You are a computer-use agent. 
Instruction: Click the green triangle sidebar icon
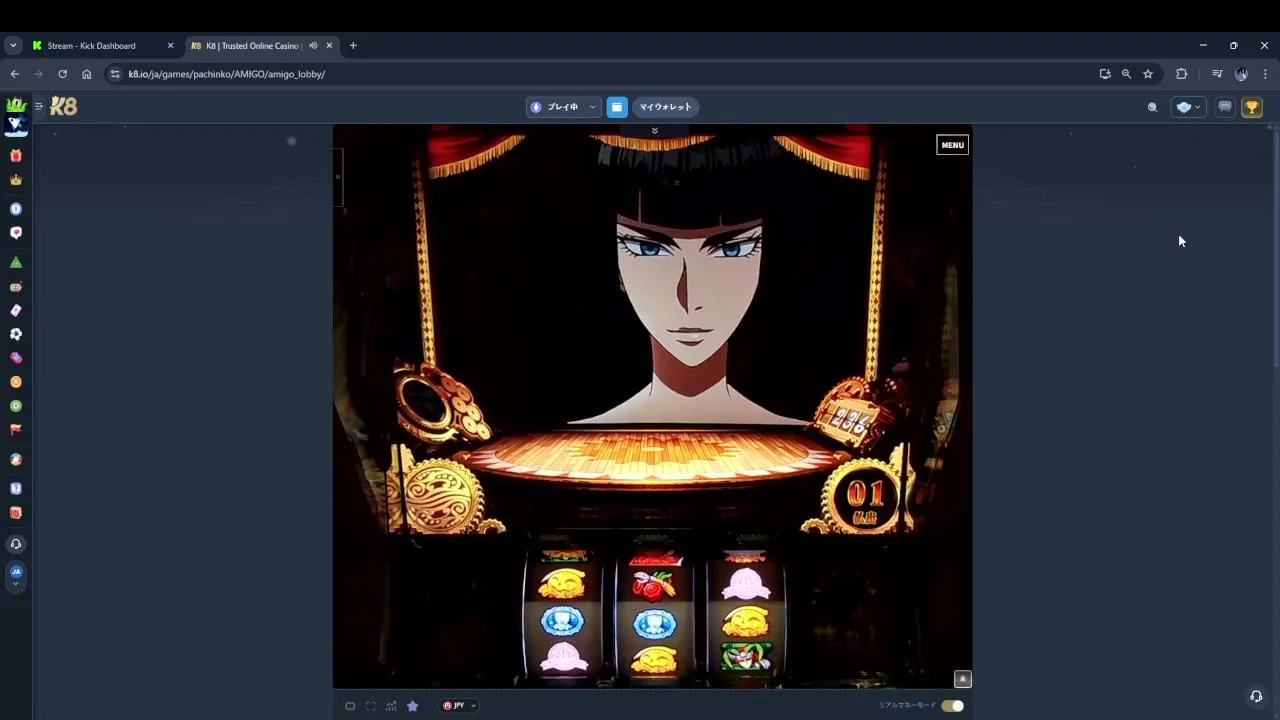pyautogui.click(x=16, y=262)
